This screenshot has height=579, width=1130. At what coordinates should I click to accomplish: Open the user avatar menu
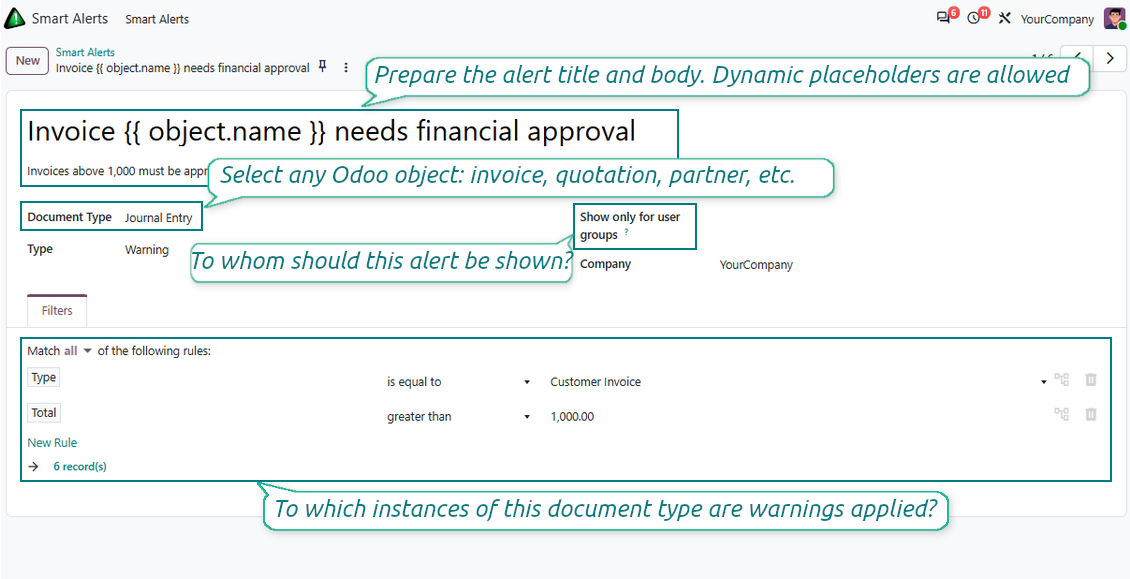1114,19
